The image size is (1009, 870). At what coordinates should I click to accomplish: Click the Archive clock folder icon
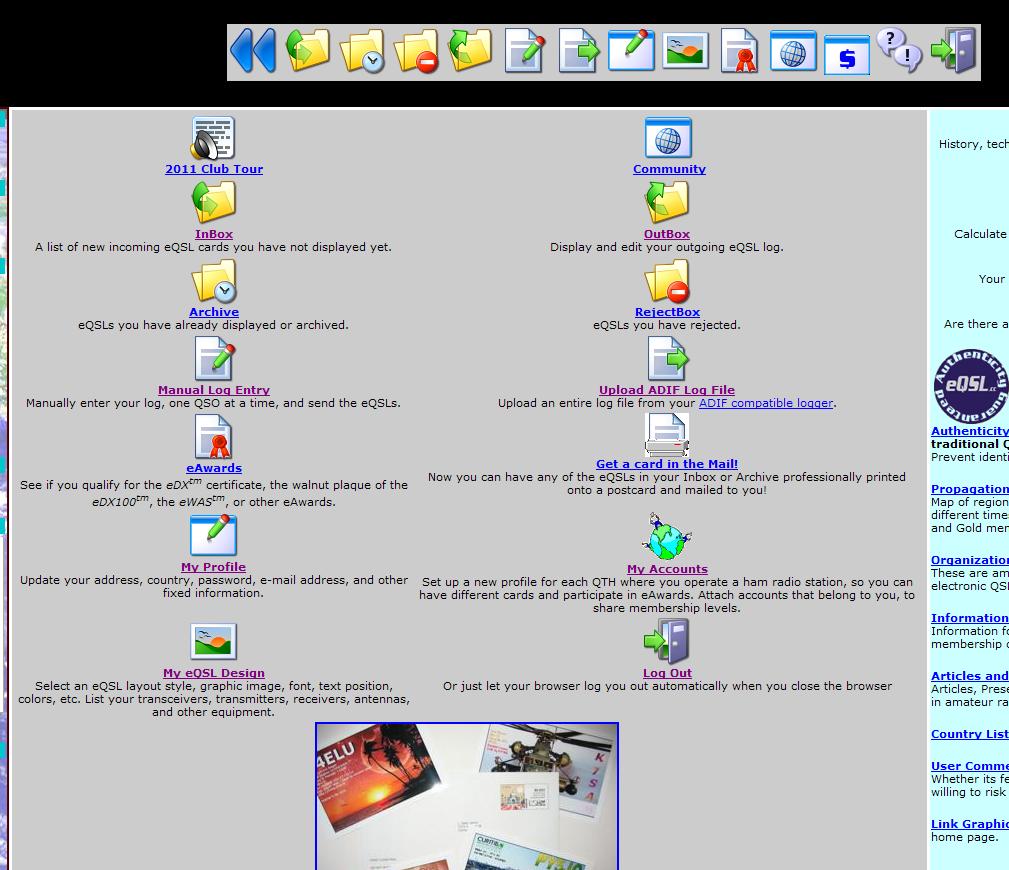pos(214,281)
